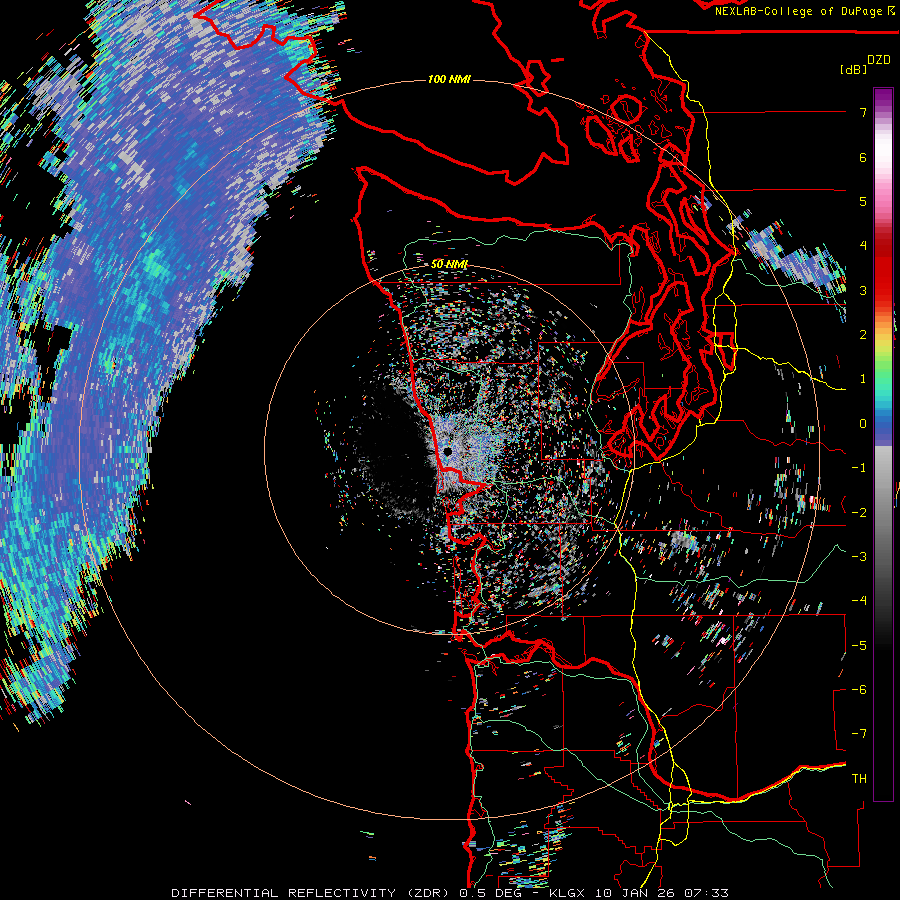Click the "[dB]" unit label

854,69
